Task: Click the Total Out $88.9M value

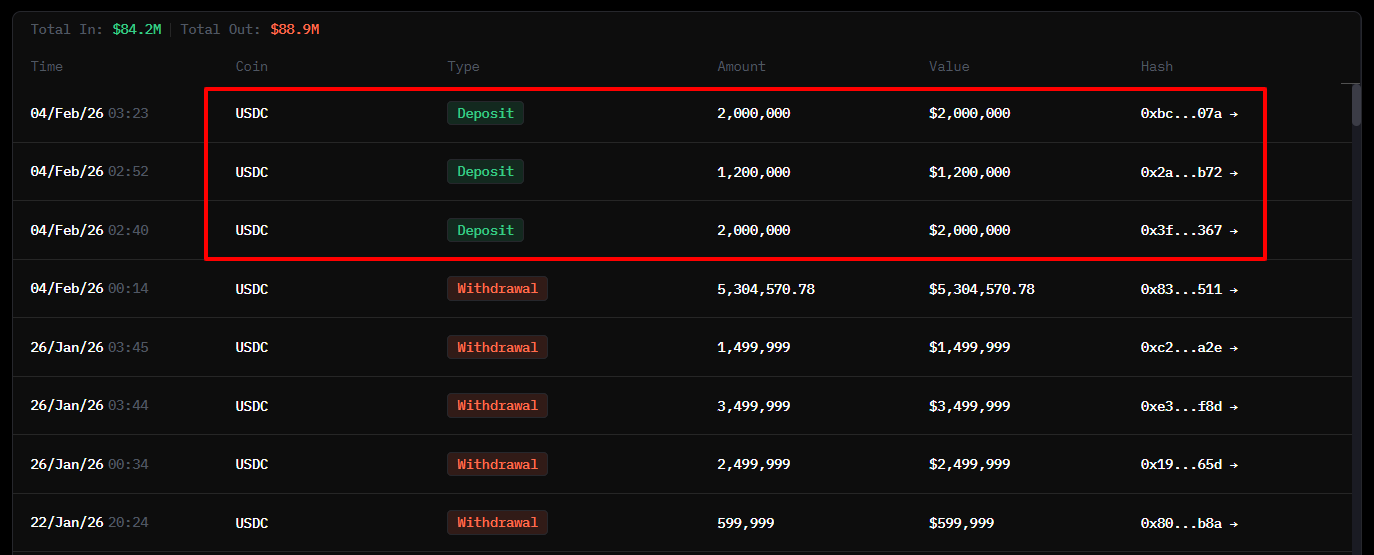Action: 294,30
